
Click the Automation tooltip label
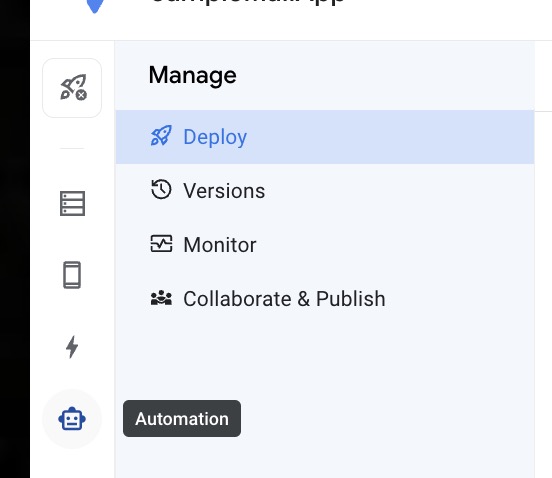pos(182,419)
